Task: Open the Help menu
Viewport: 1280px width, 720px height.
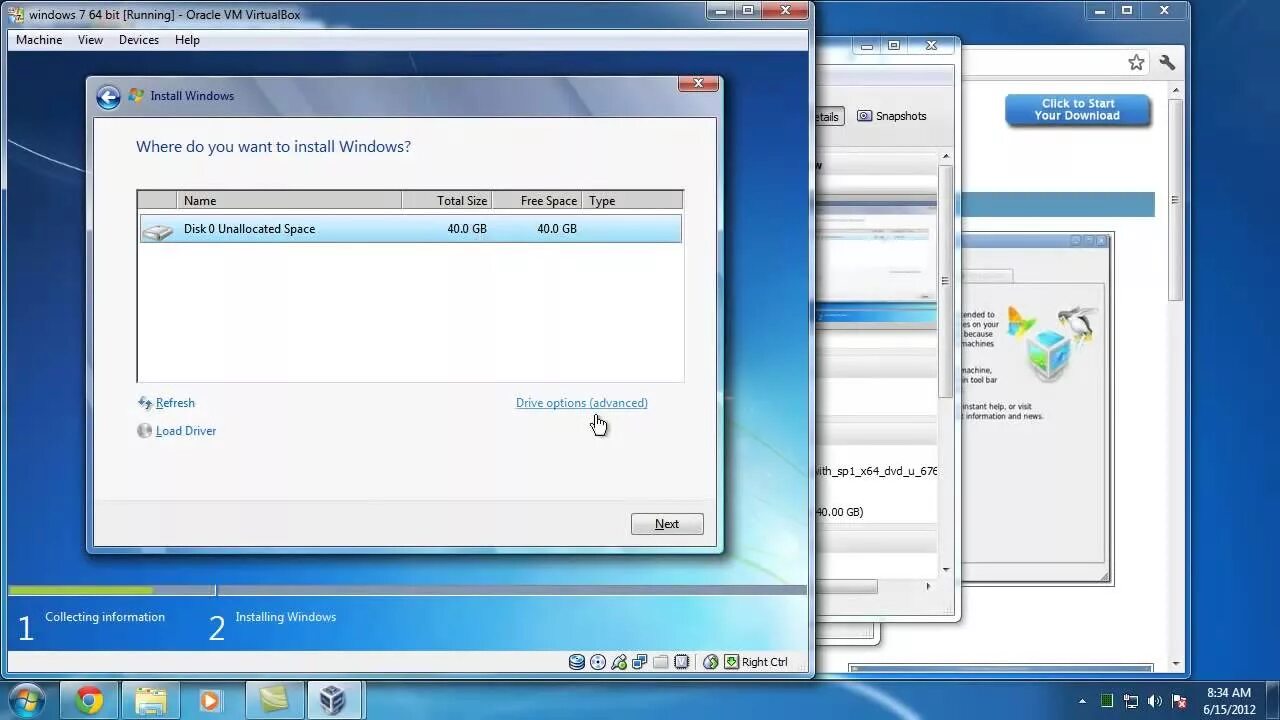Action: (x=187, y=40)
